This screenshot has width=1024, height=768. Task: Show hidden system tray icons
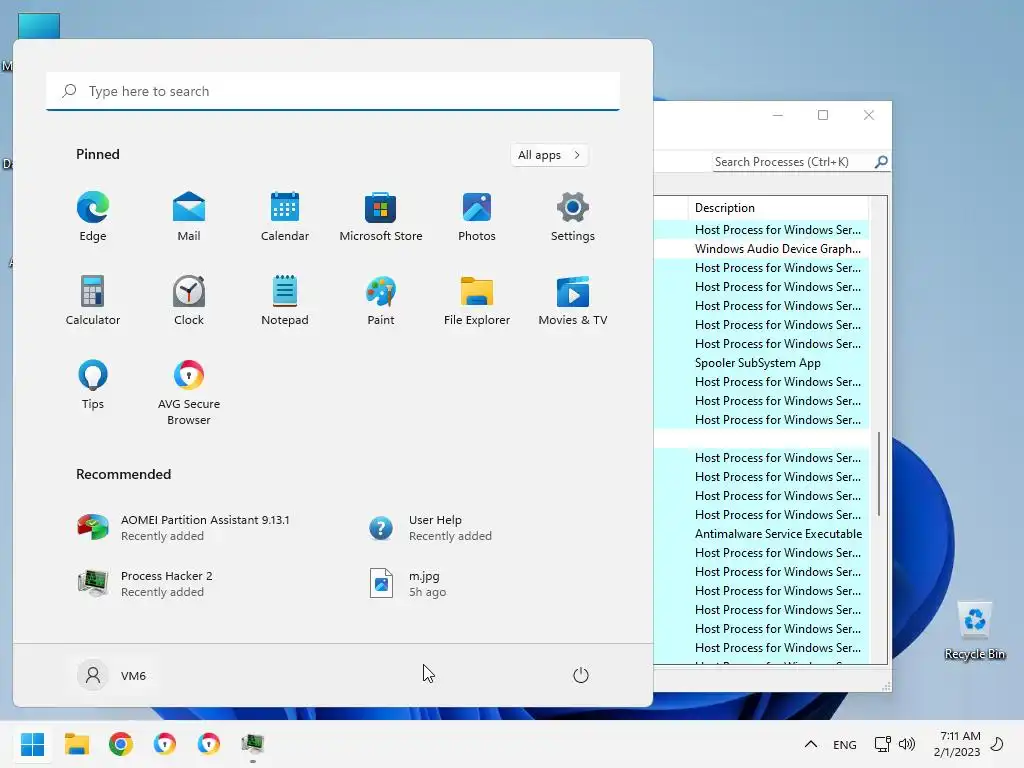(x=810, y=744)
